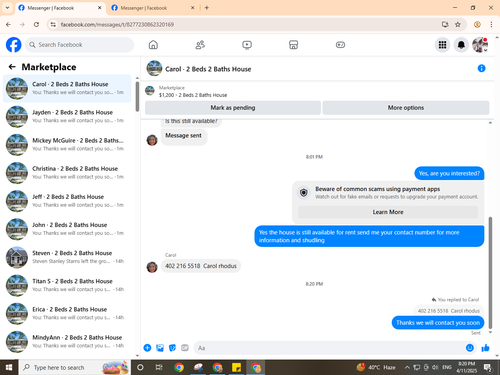Click the '402 216 5518 Carol rhodus' message
Viewport: 500px width, 375px height.
click(x=201, y=266)
